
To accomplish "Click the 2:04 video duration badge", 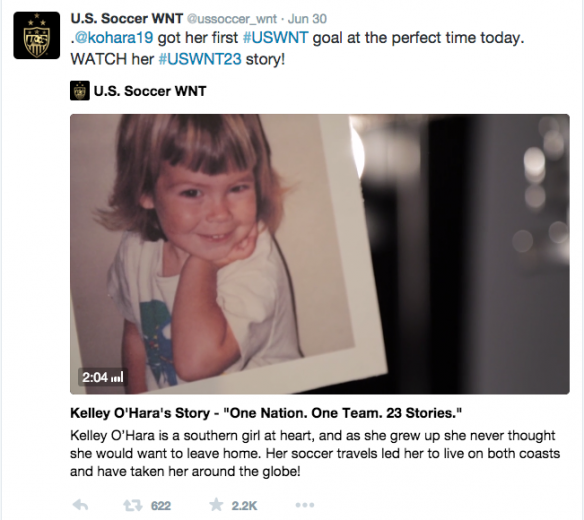I will pos(102,377).
